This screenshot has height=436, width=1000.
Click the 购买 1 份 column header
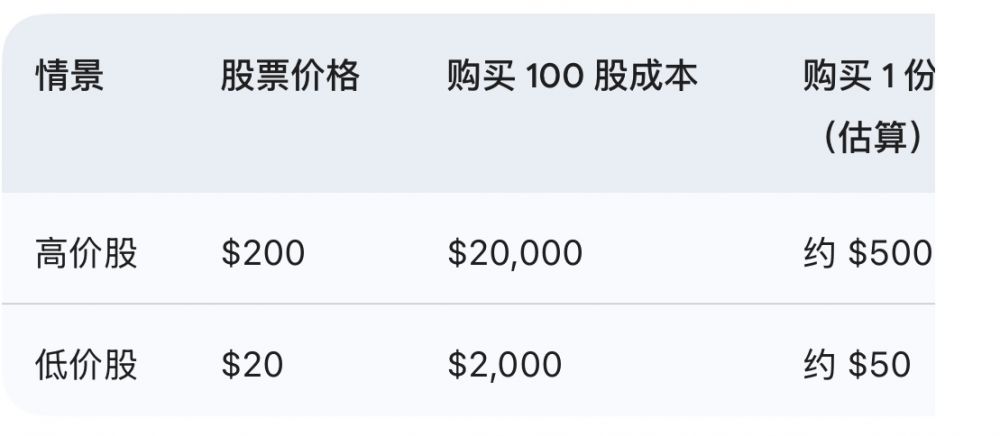click(867, 76)
